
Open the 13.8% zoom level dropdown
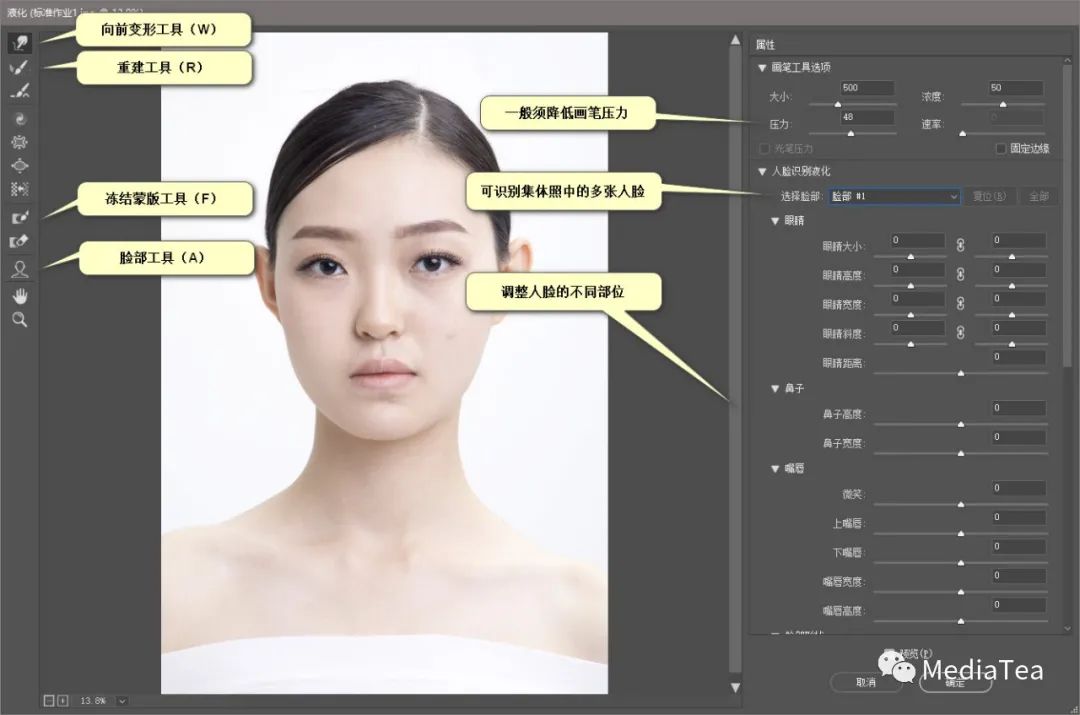point(122,701)
